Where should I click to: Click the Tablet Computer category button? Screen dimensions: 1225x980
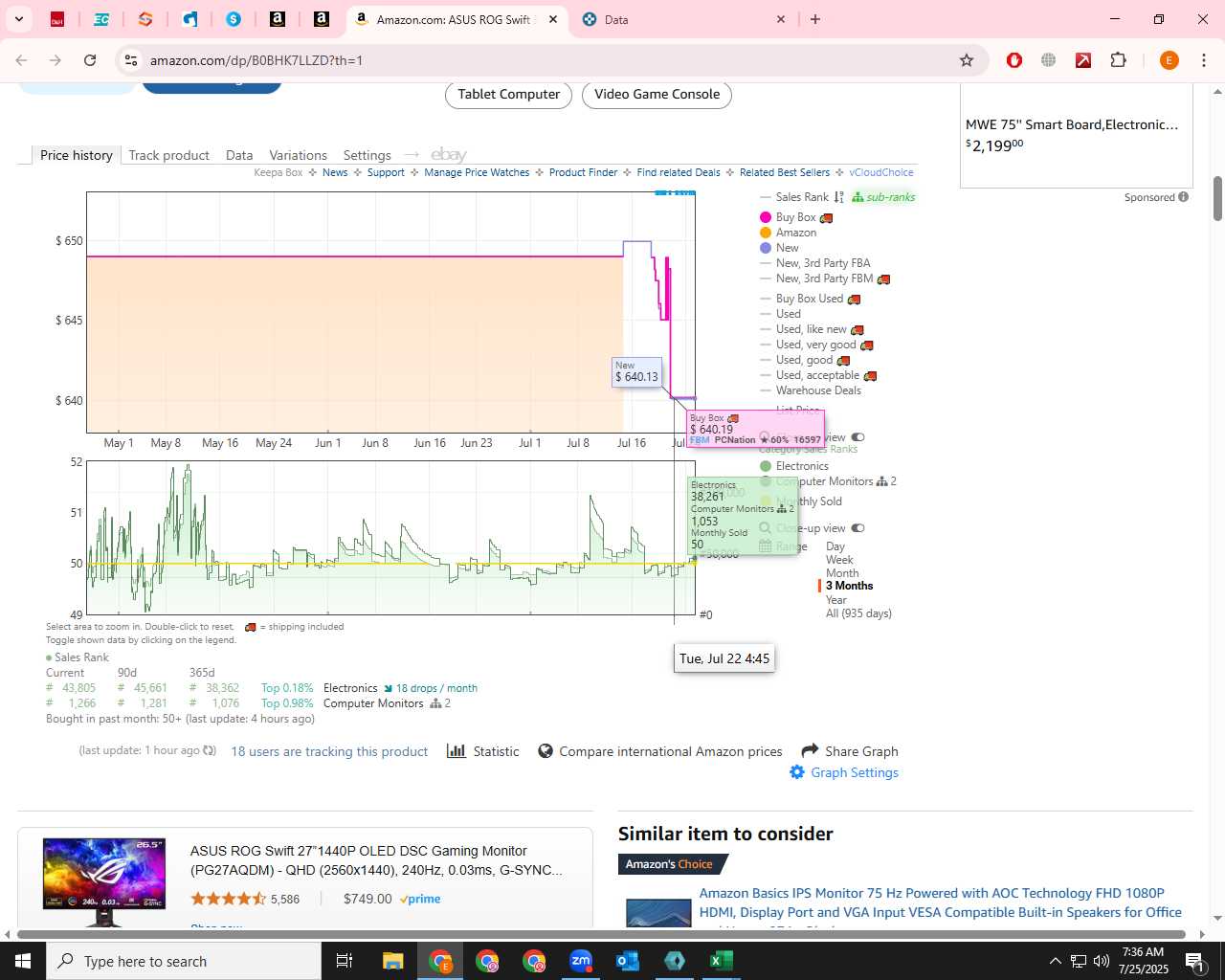508,94
